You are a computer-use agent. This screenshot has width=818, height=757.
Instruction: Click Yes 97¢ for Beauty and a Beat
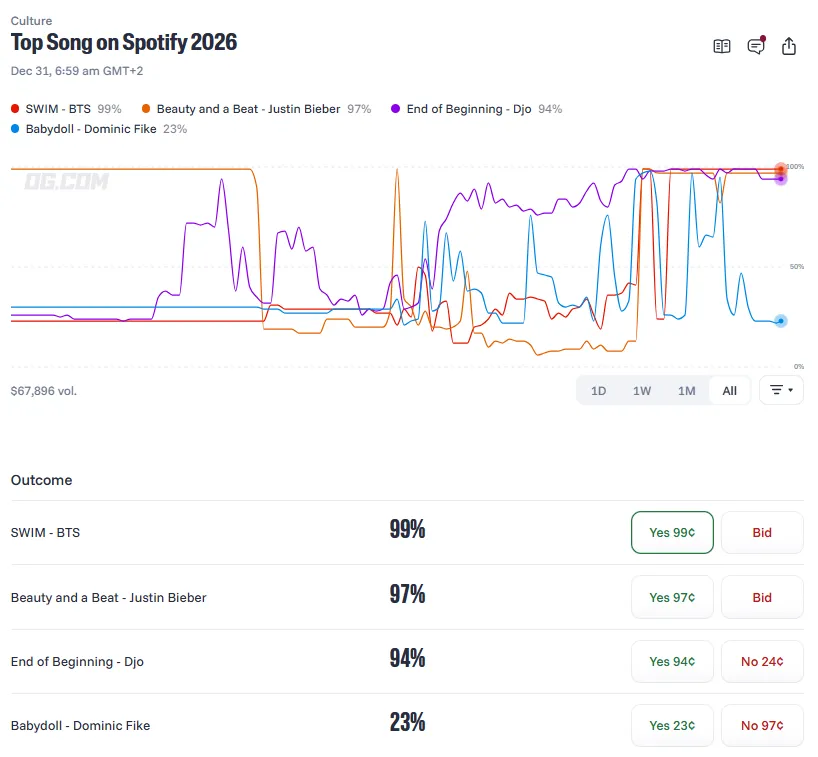(672, 597)
